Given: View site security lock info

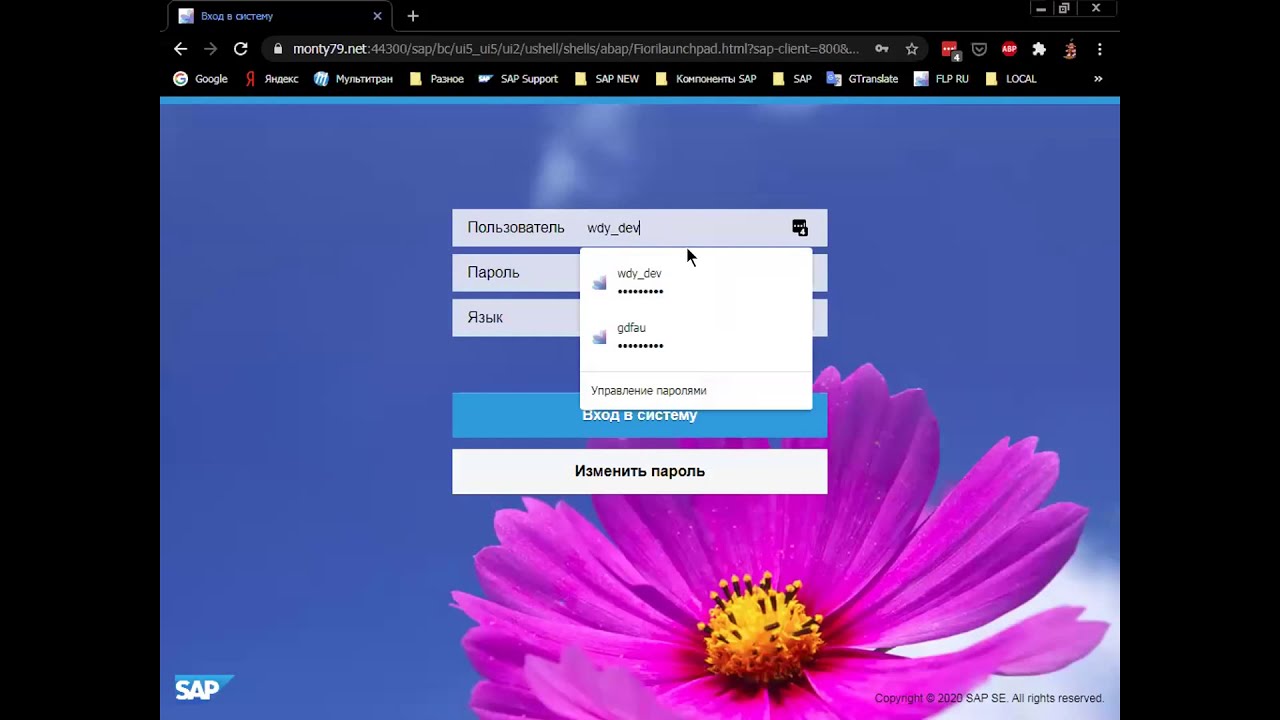Looking at the screenshot, I should pos(278,49).
